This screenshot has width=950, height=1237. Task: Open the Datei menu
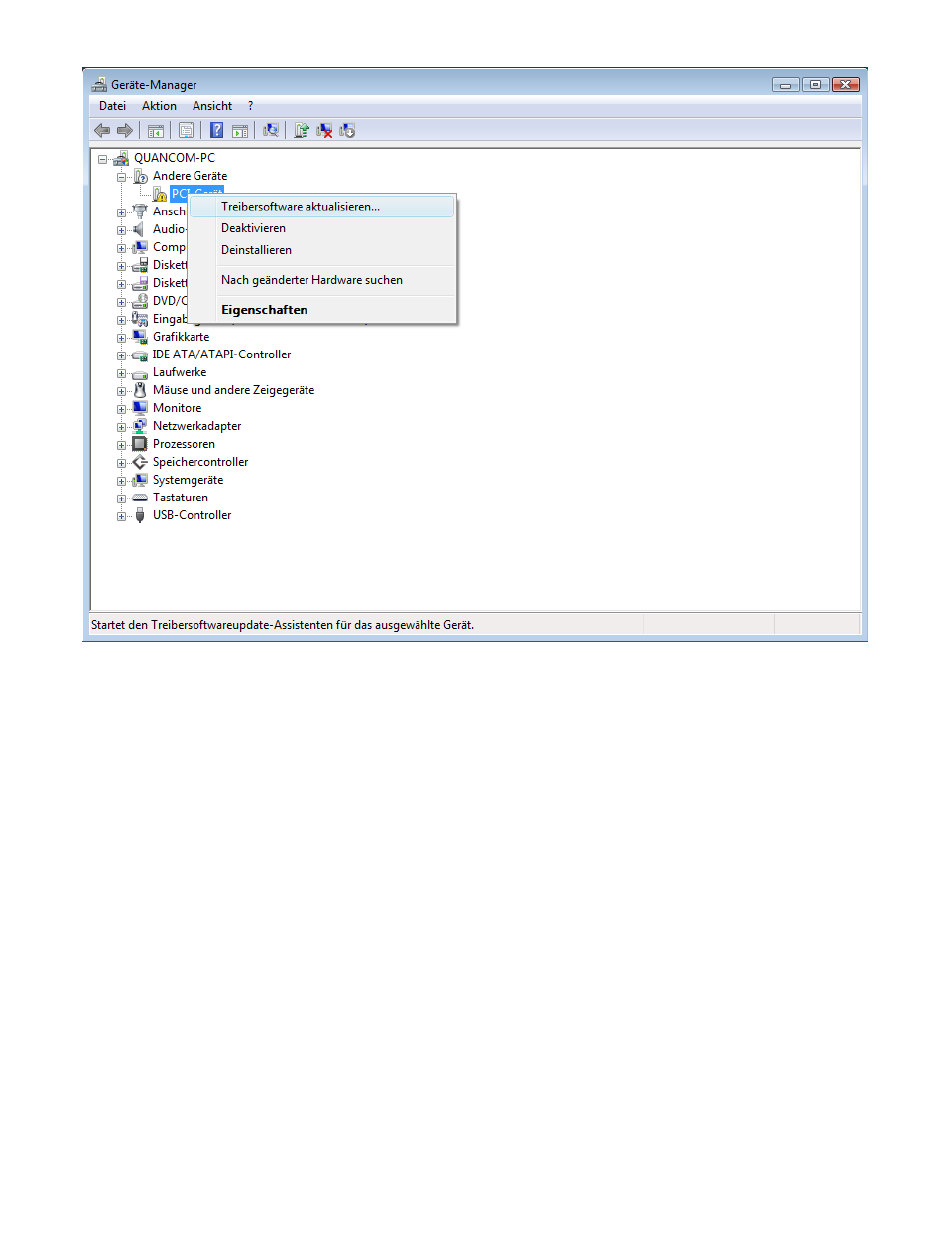(112, 106)
